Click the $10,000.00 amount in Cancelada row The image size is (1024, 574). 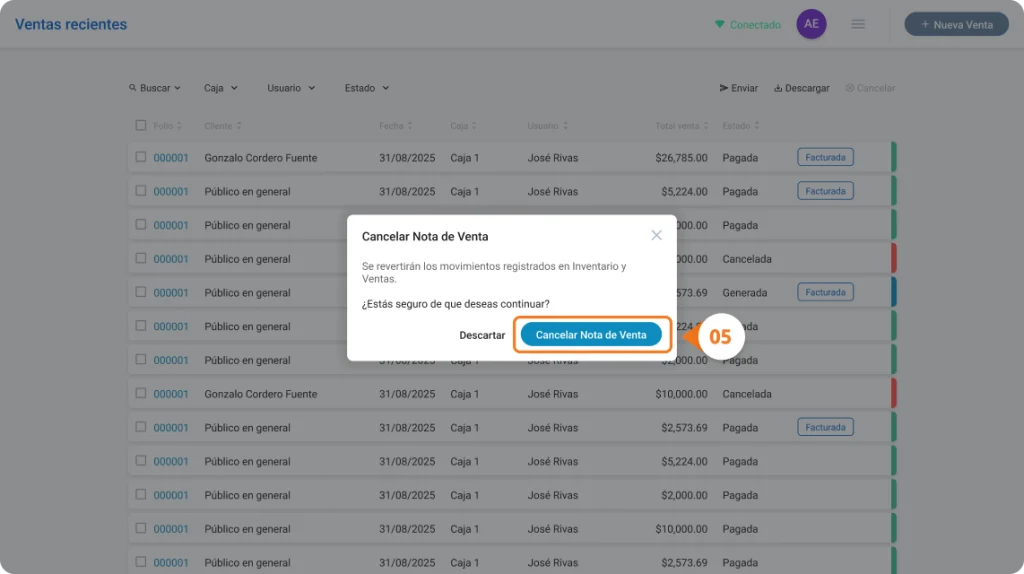point(681,394)
